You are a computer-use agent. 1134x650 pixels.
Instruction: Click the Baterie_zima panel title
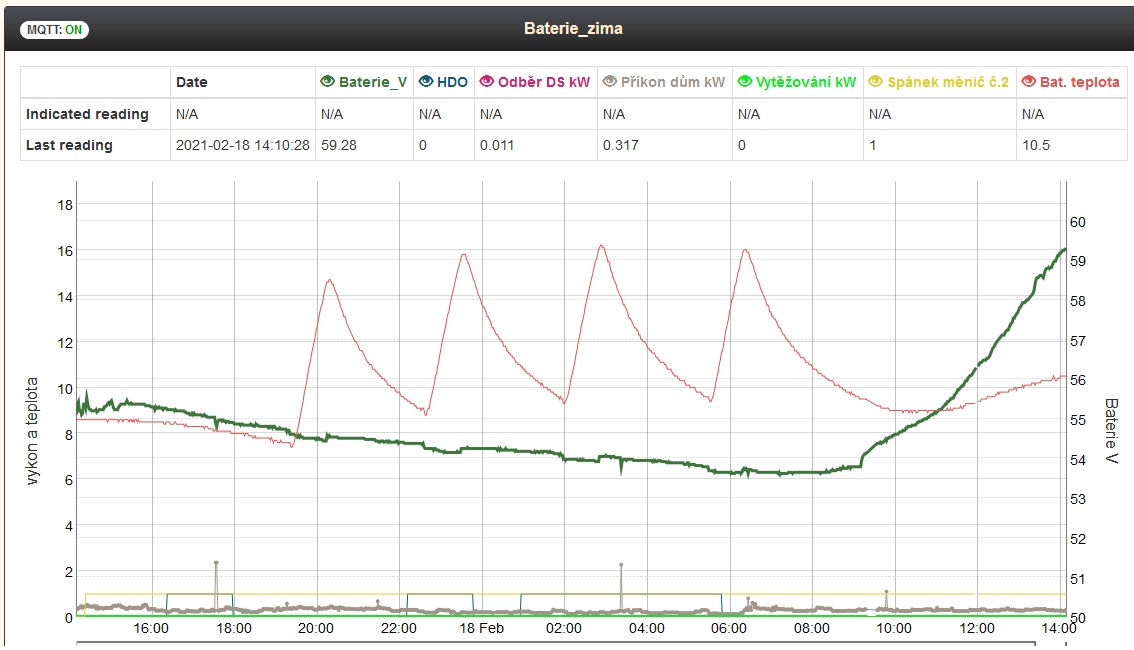573,29
